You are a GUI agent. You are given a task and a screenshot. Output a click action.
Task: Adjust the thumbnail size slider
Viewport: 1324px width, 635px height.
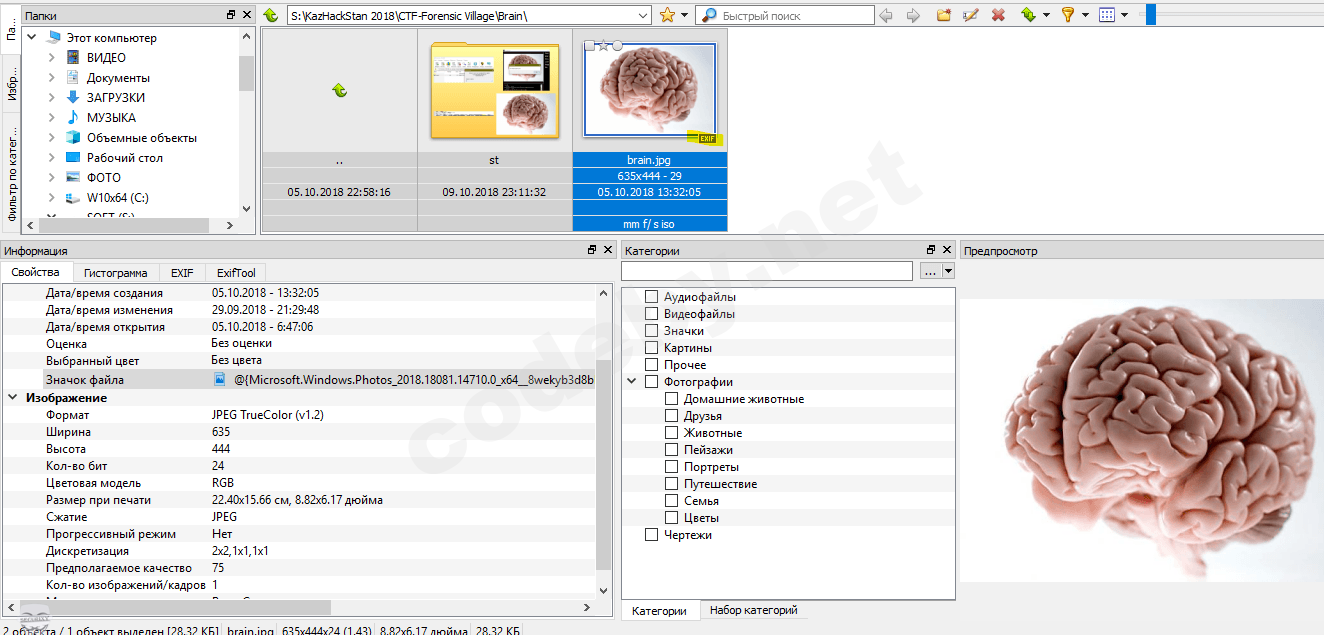1151,15
